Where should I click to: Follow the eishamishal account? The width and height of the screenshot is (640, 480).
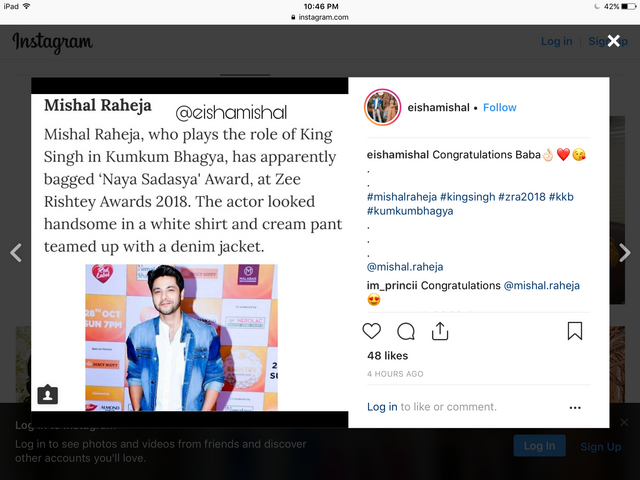[500, 107]
